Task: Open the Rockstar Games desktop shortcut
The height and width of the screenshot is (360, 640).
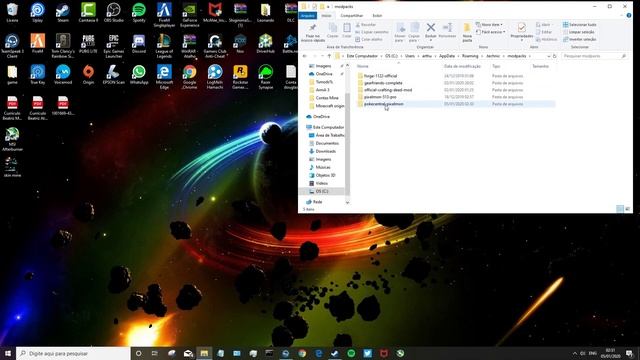Action: click(240, 77)
